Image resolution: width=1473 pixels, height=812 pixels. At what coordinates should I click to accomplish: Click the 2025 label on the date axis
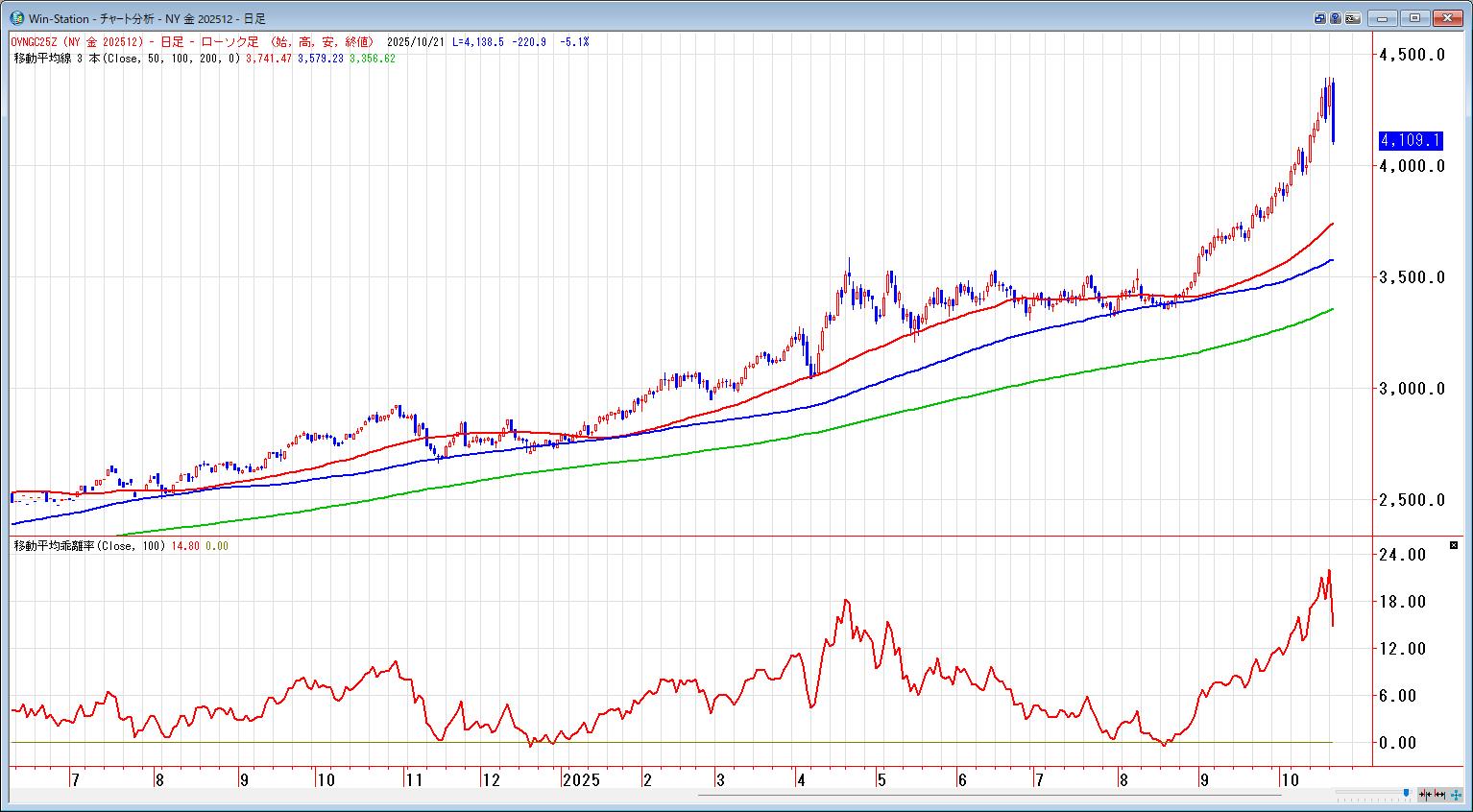582,780
